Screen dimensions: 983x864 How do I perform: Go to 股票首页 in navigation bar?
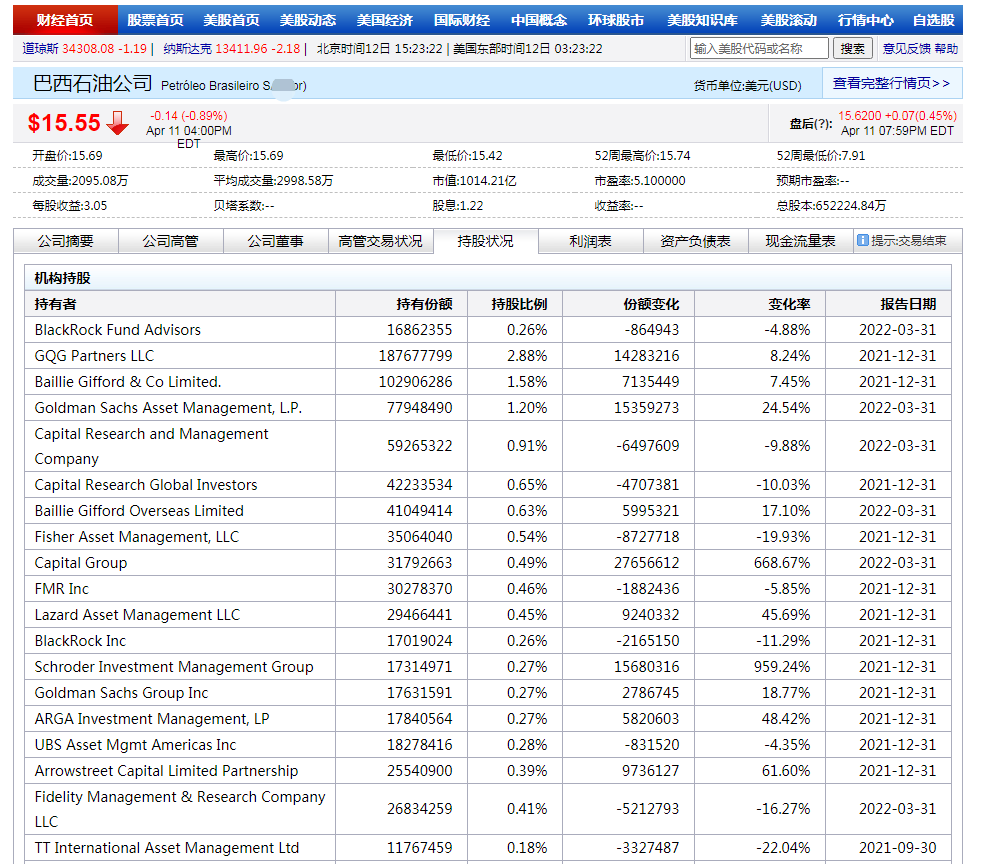(x=155, y=20)
